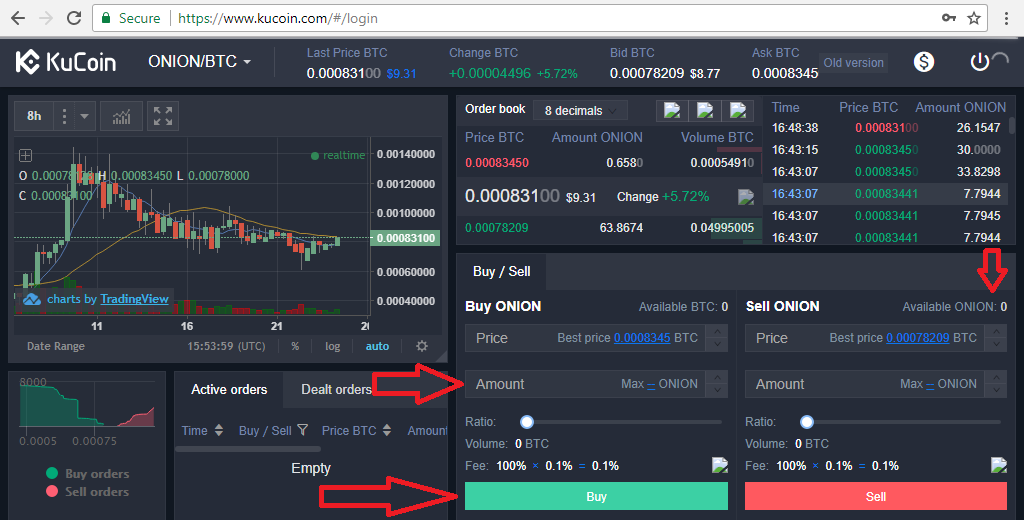Open the Date Range selector
The width and height of the screenshot is (1024, 520).
tap(56, 346)
